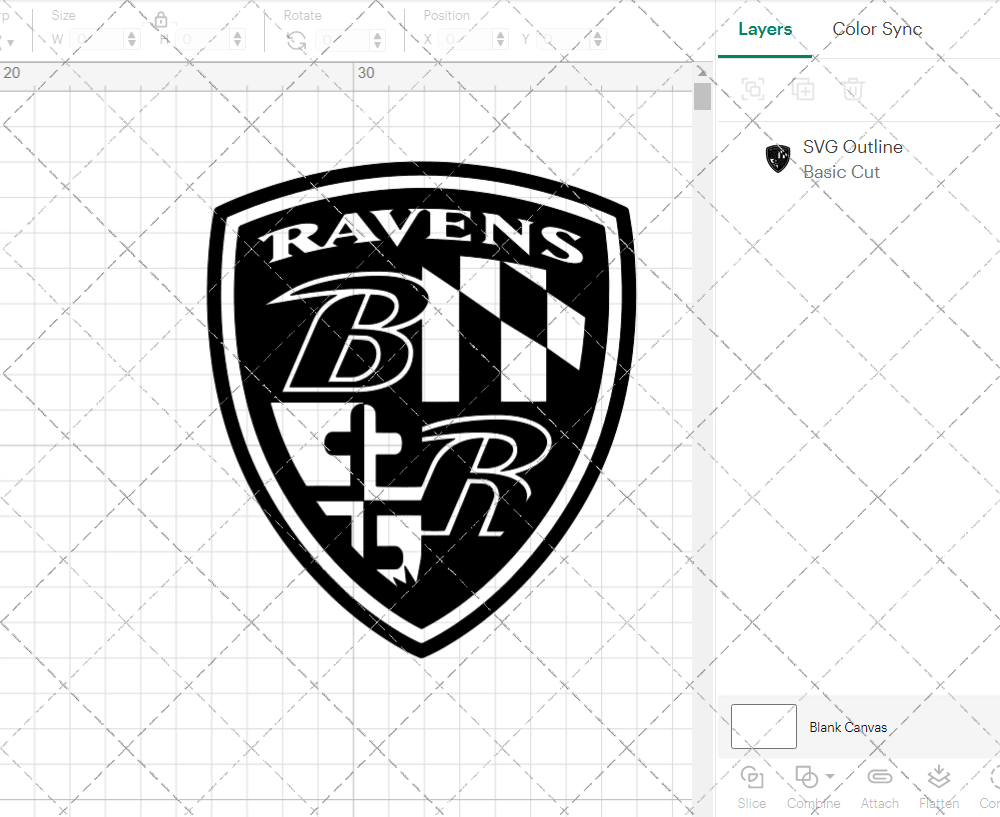The height and width of the screenshot is (817, 1000).
Task: Toggle the size aspect ratio lock
Action: [x=161, y=21]
